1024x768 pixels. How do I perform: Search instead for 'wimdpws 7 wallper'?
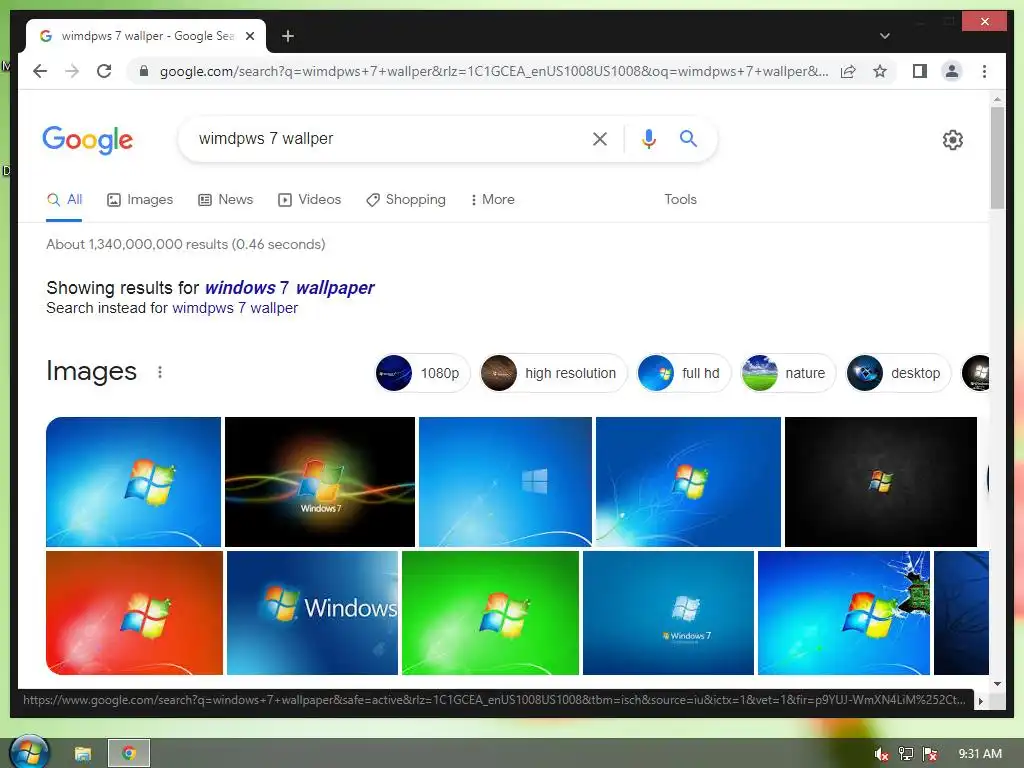tap(235, 308)
